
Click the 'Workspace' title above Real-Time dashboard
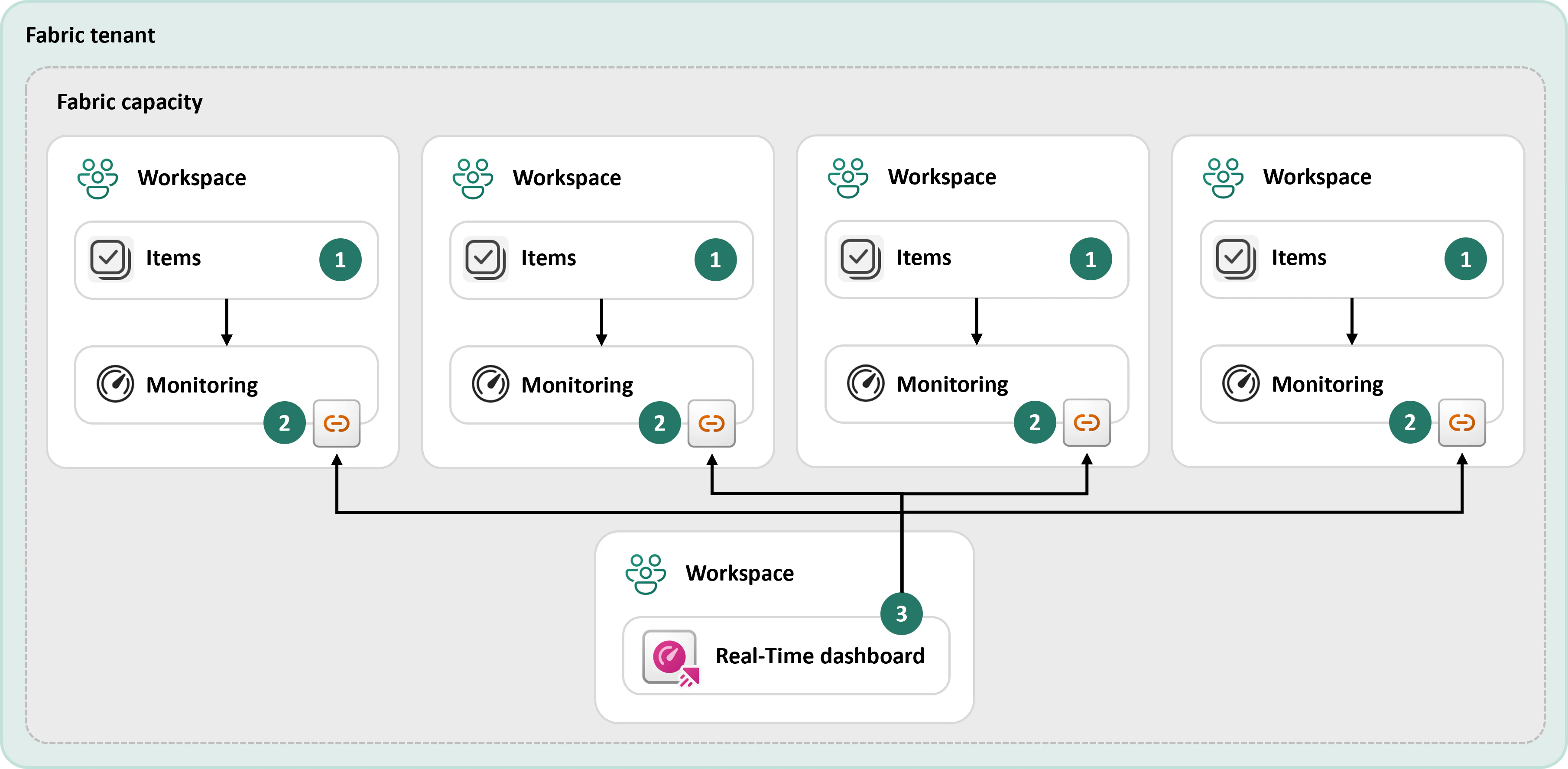coord(740,574)
